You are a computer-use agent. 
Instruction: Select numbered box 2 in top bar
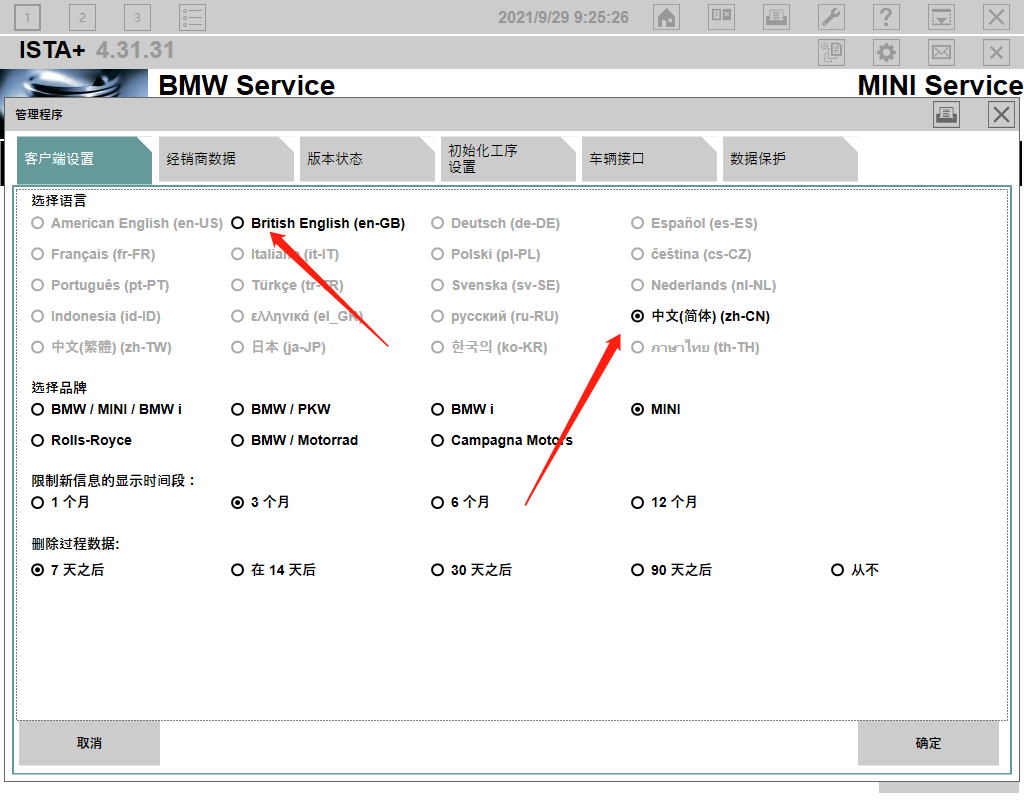[82, 17]
